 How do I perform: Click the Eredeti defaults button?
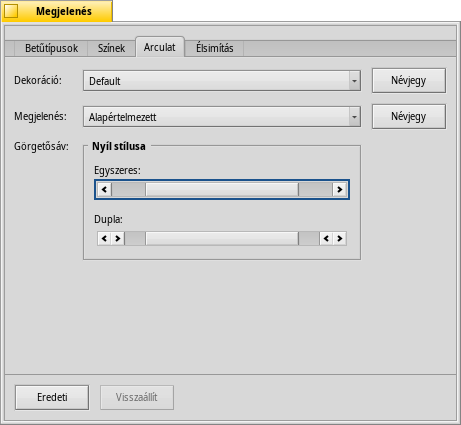coord(52,397)
